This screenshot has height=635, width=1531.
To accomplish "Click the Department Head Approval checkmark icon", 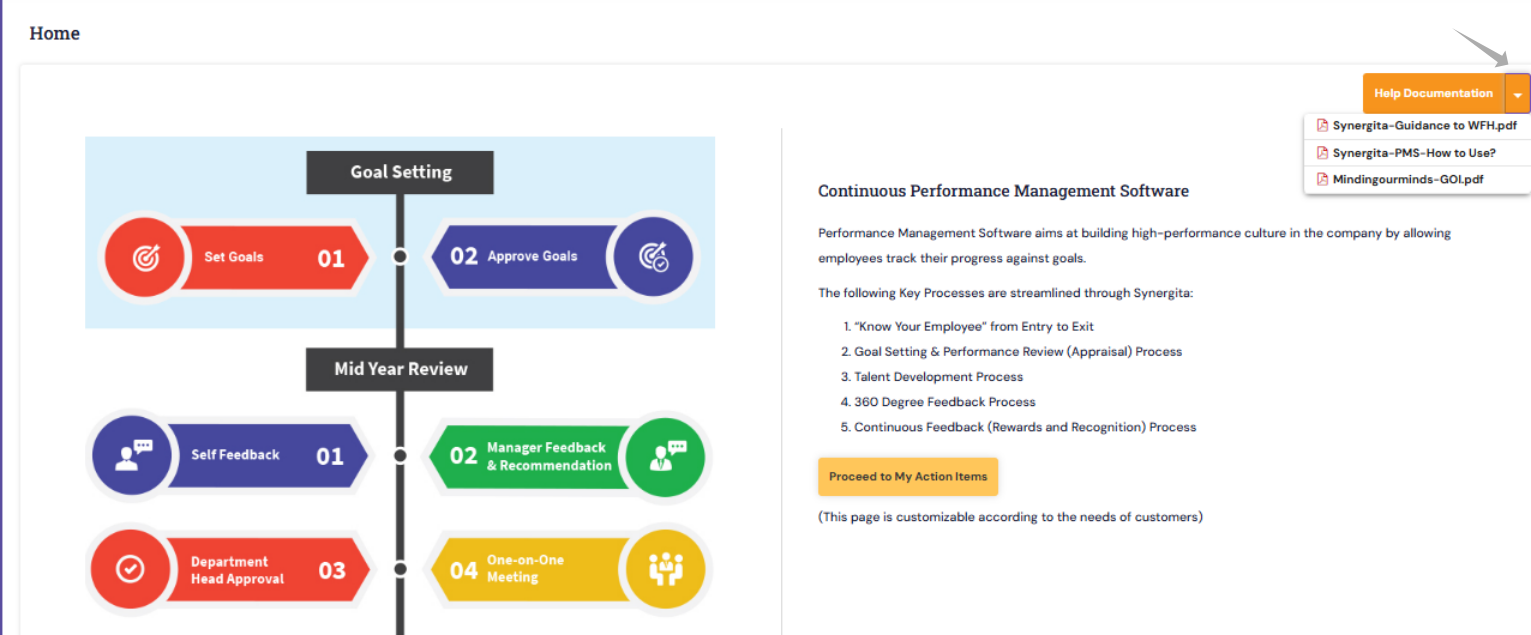I will [131, 569].
